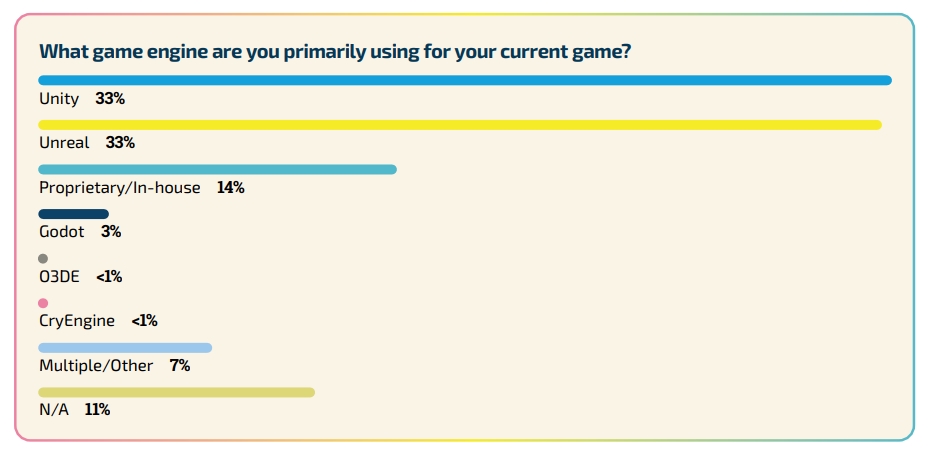Select the Unity label text
Viewport: 933px width, 454px height.
coord(60,99)
